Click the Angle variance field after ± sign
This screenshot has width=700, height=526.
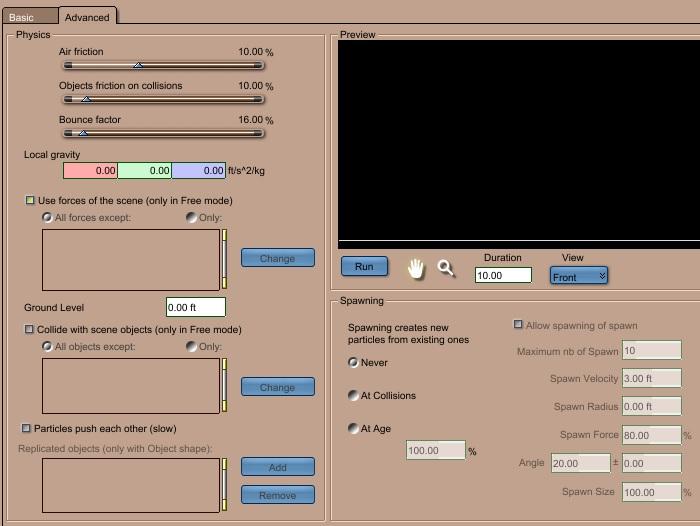point(652,463)
